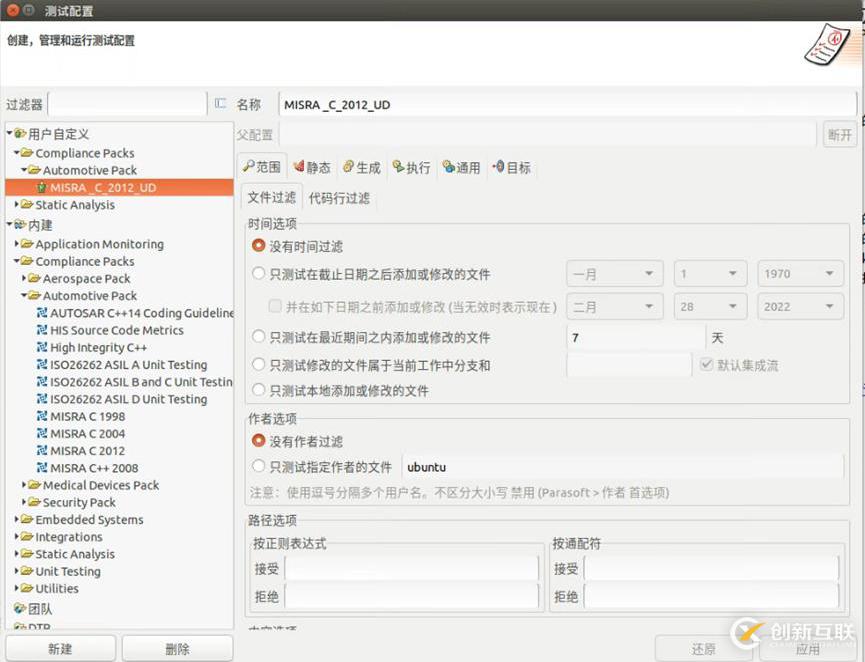The height and width of the screenshot is (662, 865).
Task: Switch to the 通用 tab
Action: click(x=462, y=167)
